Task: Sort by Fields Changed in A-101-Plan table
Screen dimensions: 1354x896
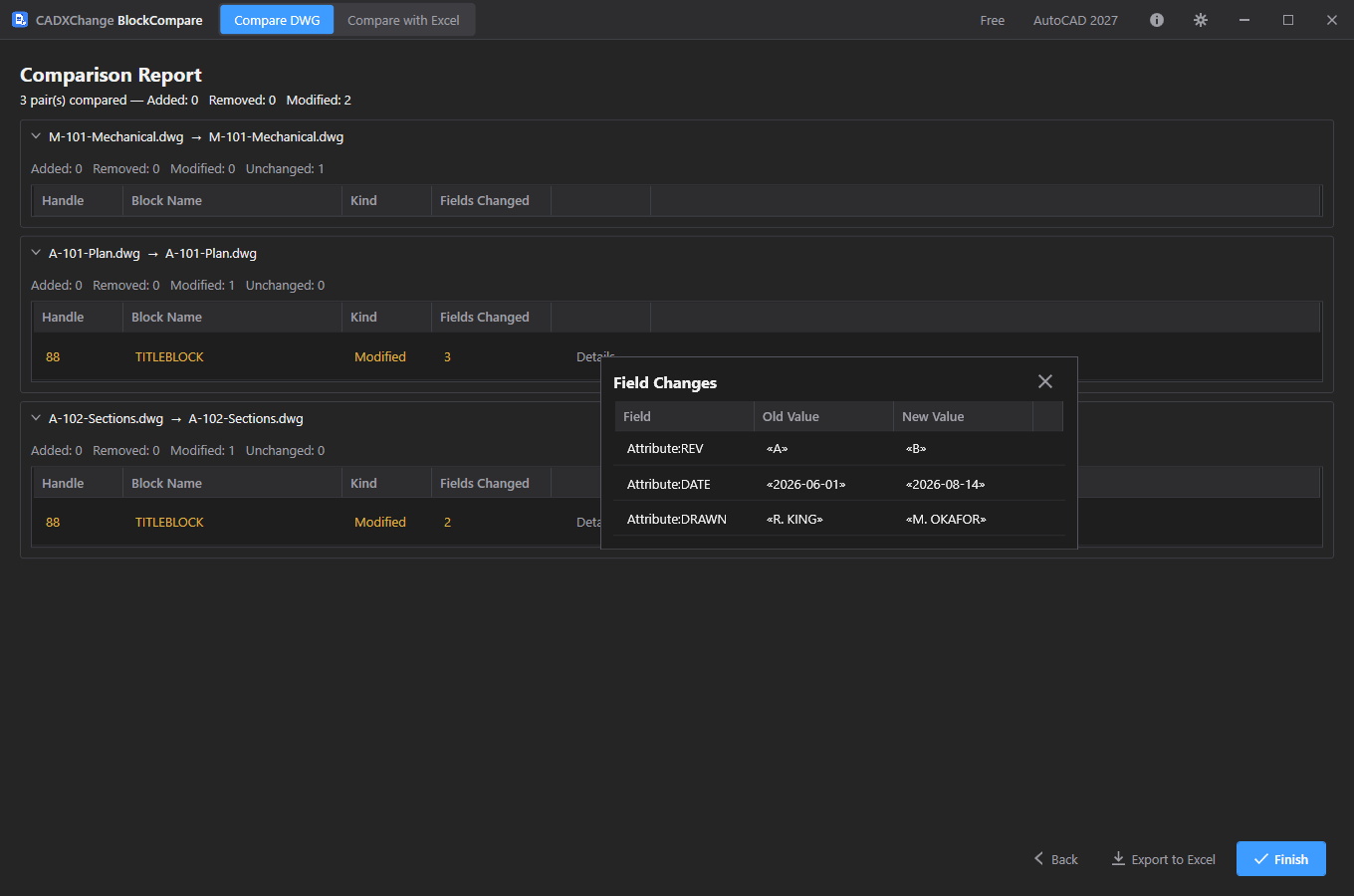Action: 491,317
